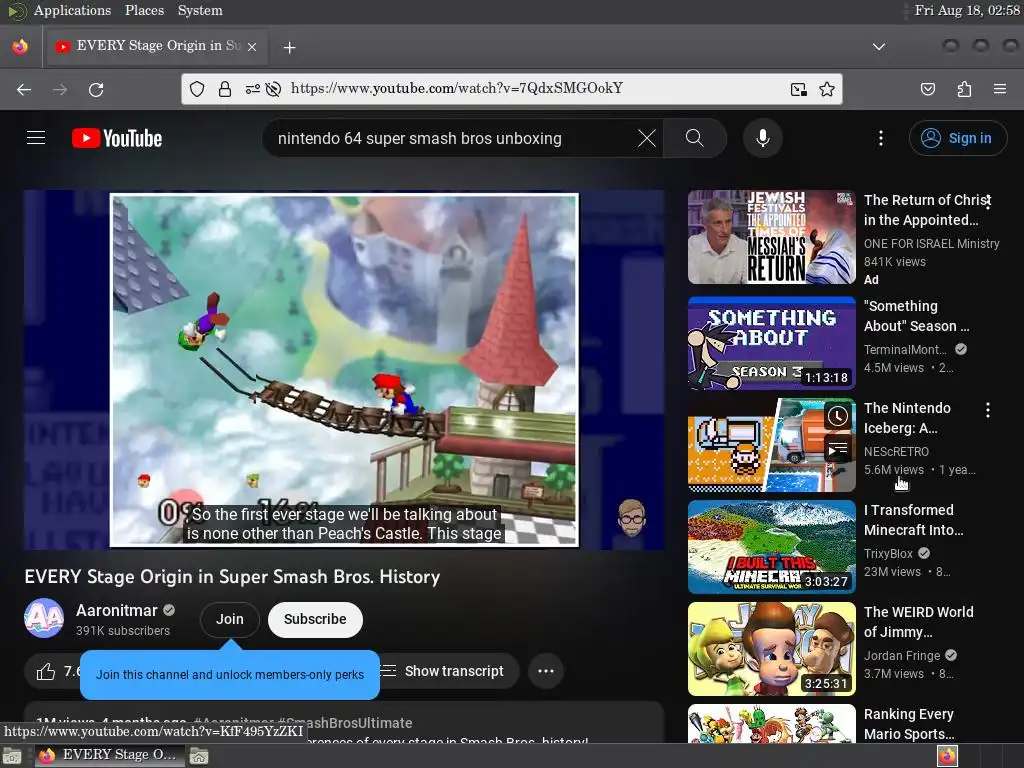Open The Return of Christ ad thumbnail
Viewport: 1024px width, 768px height.
(x=771, y=237)
